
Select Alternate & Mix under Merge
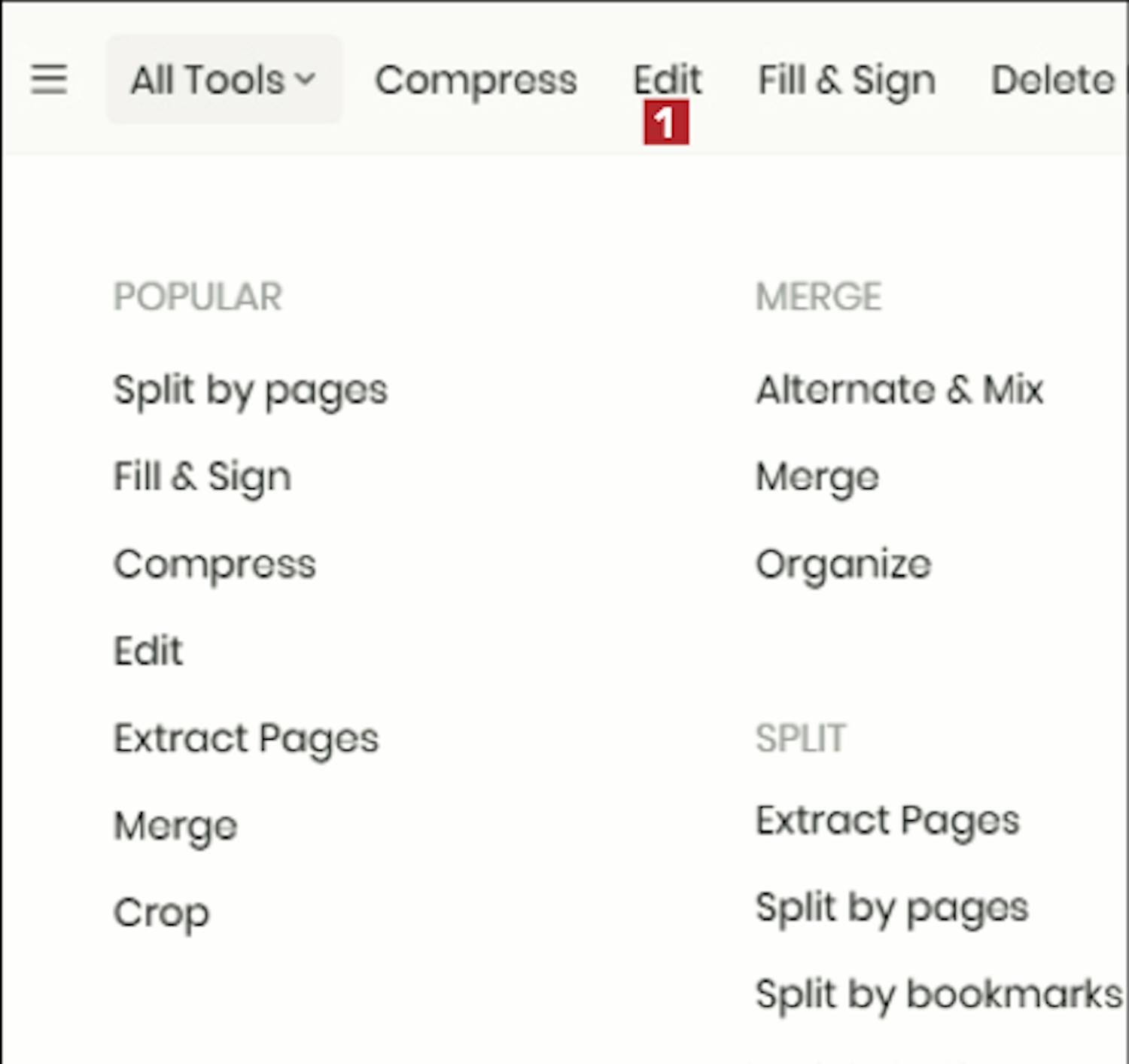click(899, 390)
